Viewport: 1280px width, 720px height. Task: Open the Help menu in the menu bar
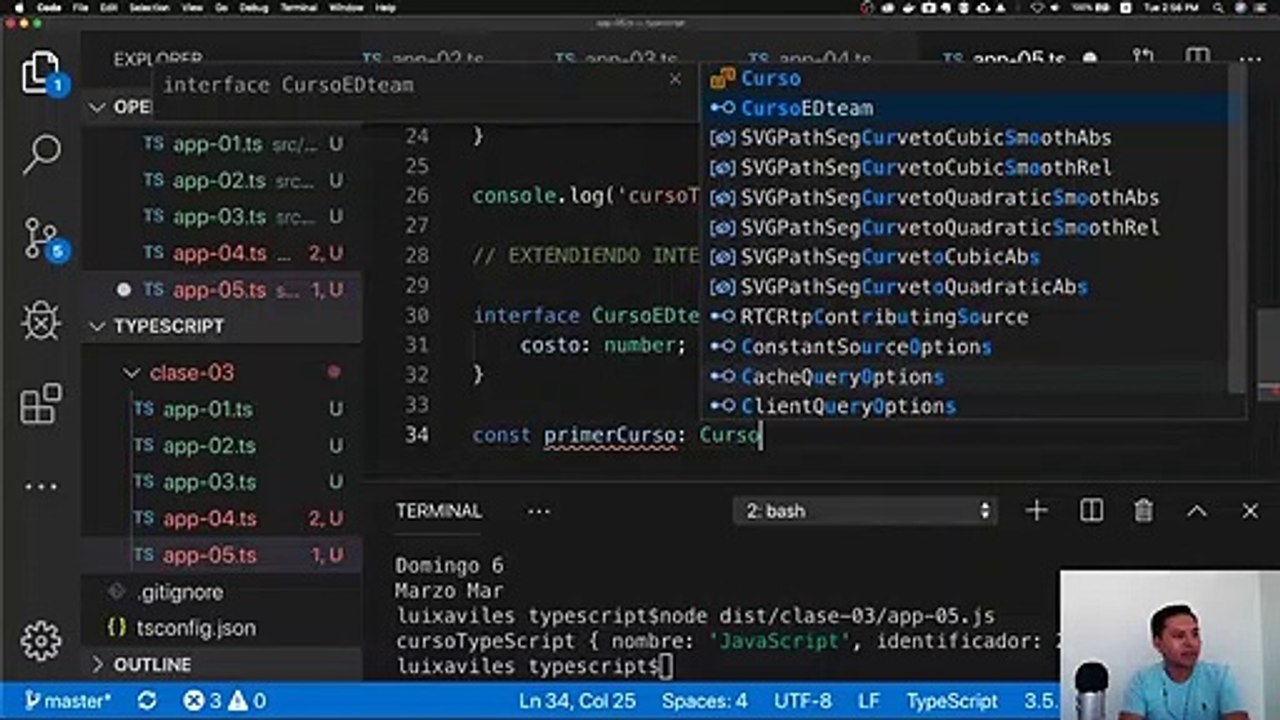pos(385,7)
